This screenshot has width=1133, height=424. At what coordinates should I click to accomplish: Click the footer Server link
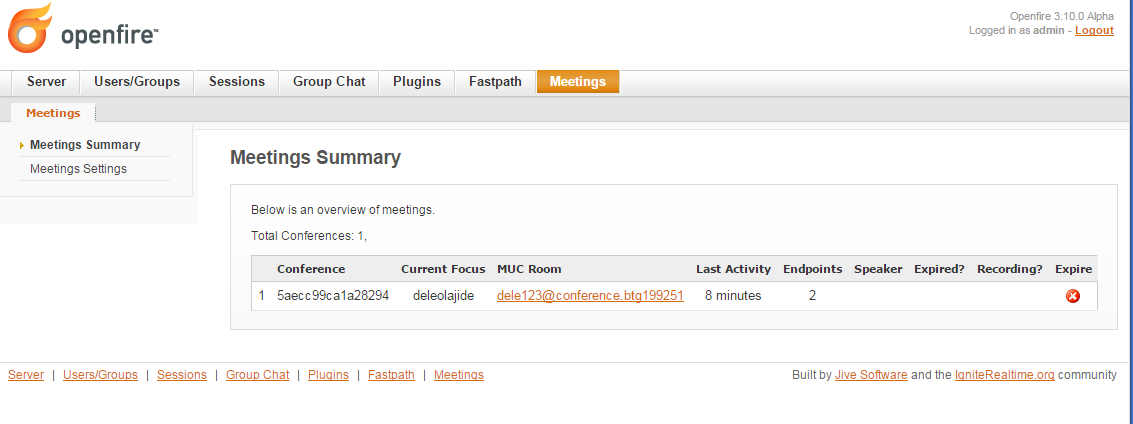(26, 375)
